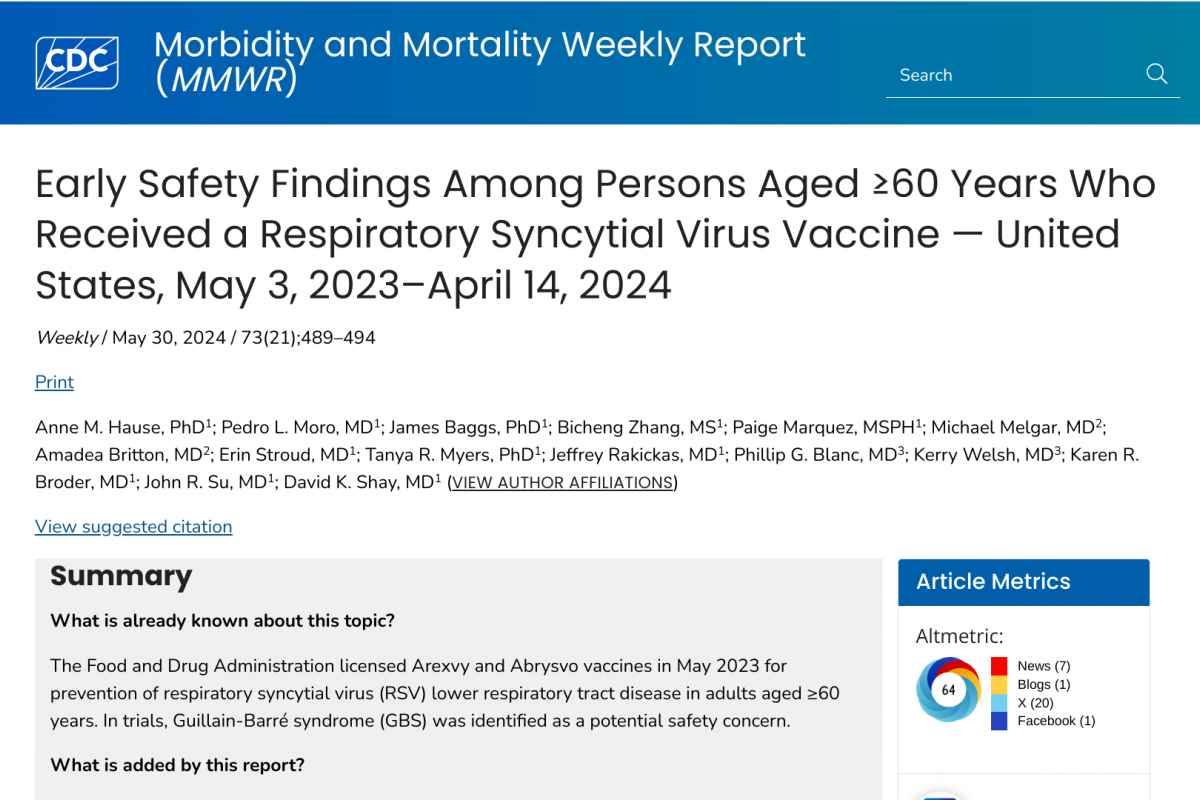Click the Weekly link in citation line
This screenshot has height=800, width=1200.
66,338
